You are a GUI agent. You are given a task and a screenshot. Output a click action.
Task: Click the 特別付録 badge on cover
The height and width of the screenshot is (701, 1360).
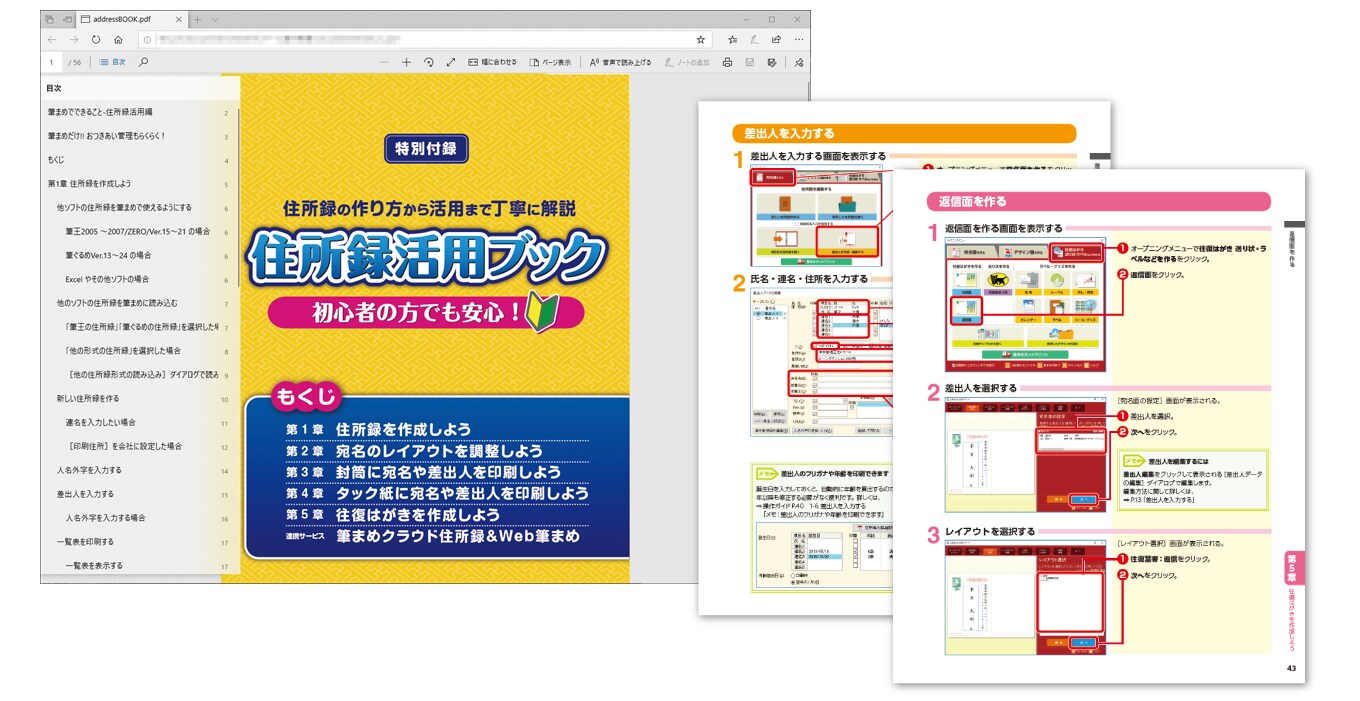[x=426, y=149]
